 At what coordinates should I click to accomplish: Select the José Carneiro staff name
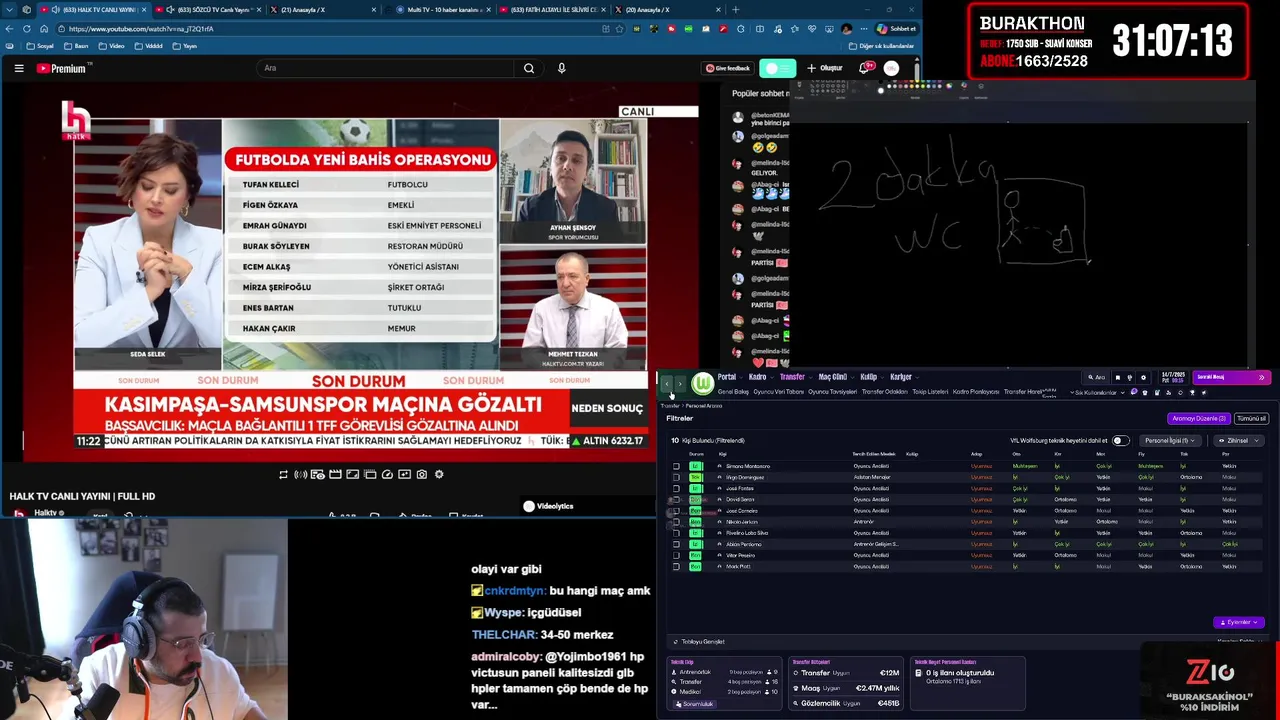point(741,510)
